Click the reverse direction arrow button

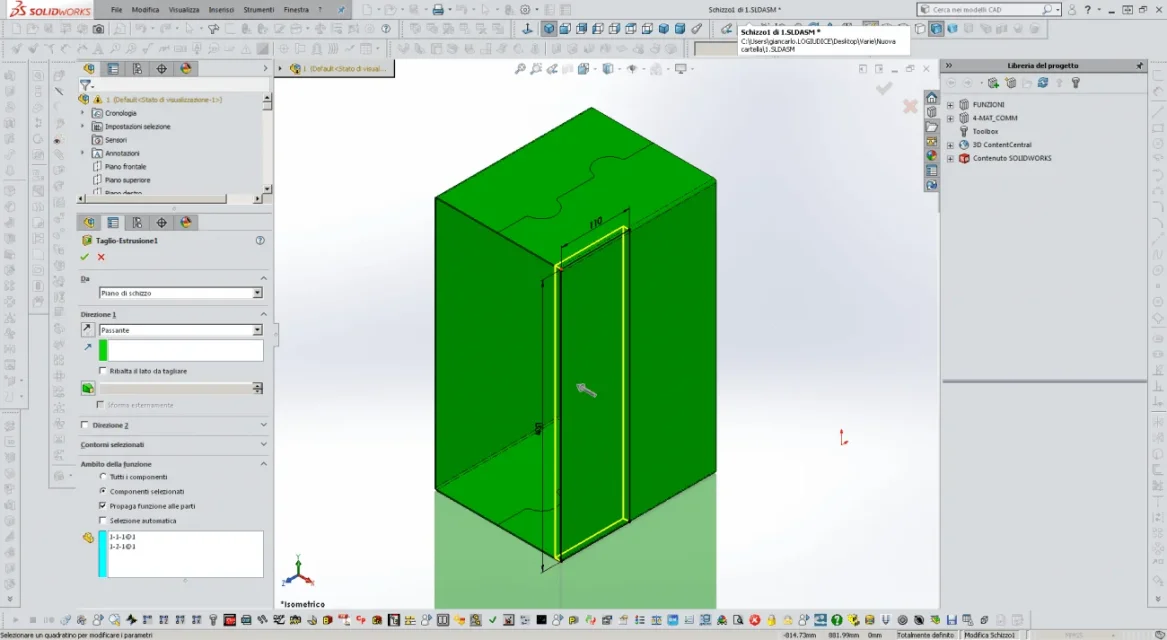87,330
